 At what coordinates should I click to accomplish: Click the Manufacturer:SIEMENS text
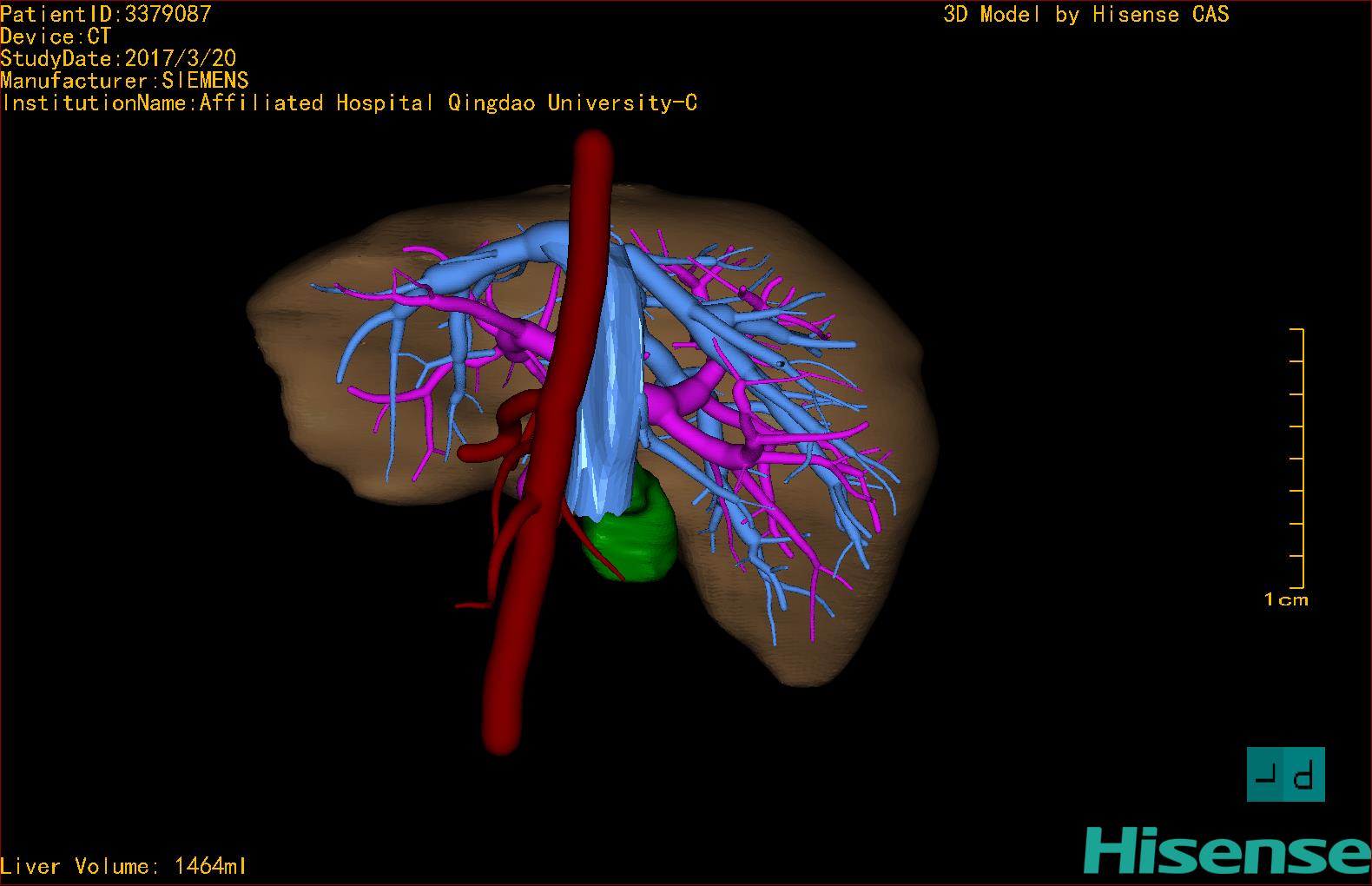(x=124, y=81)
